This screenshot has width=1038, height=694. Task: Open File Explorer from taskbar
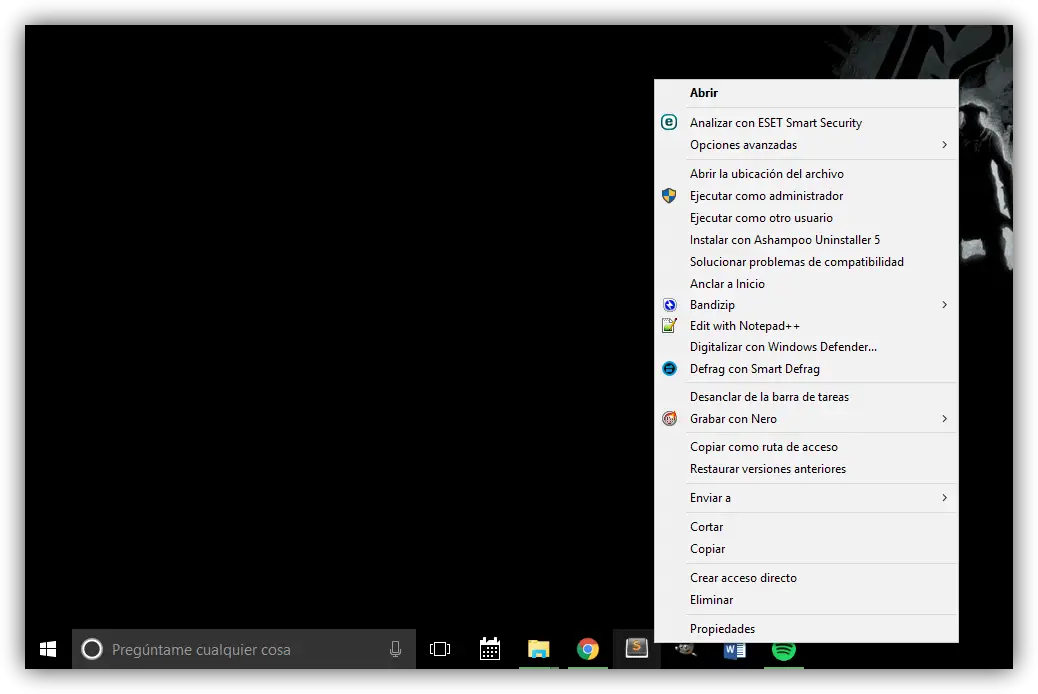tap(538, 649)
